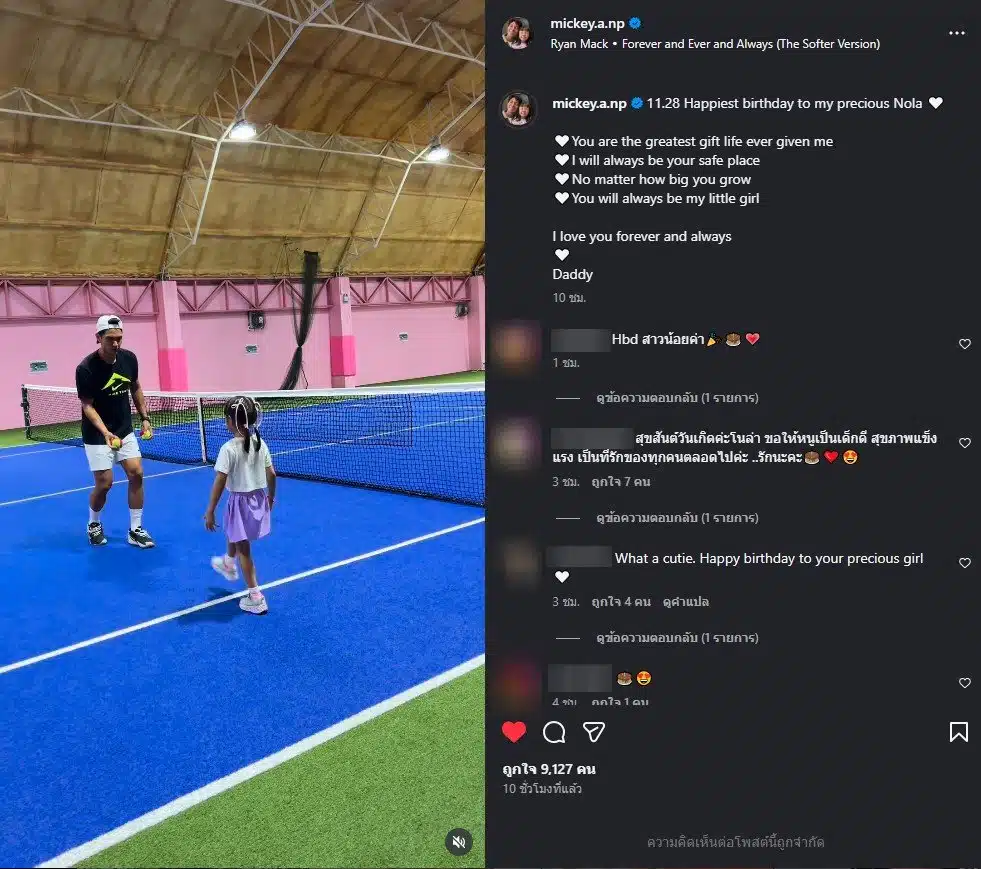Click the tennis court video
Image resolution: width=981 pixels, height=869 pixels.
pyautogui.click(x=242, y=434)
